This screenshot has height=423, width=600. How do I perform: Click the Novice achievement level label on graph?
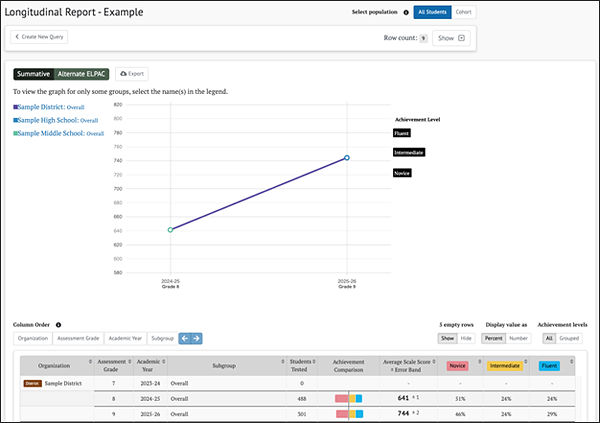(402, 173)
